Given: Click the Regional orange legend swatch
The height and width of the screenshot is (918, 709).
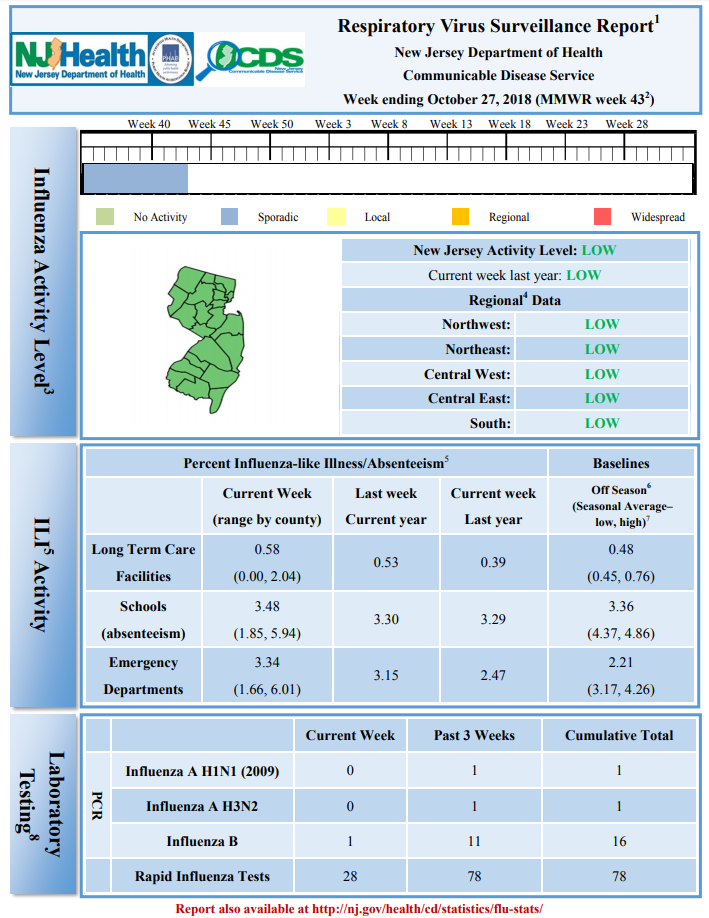Looking at the screenshot, I should click(460, 217).
